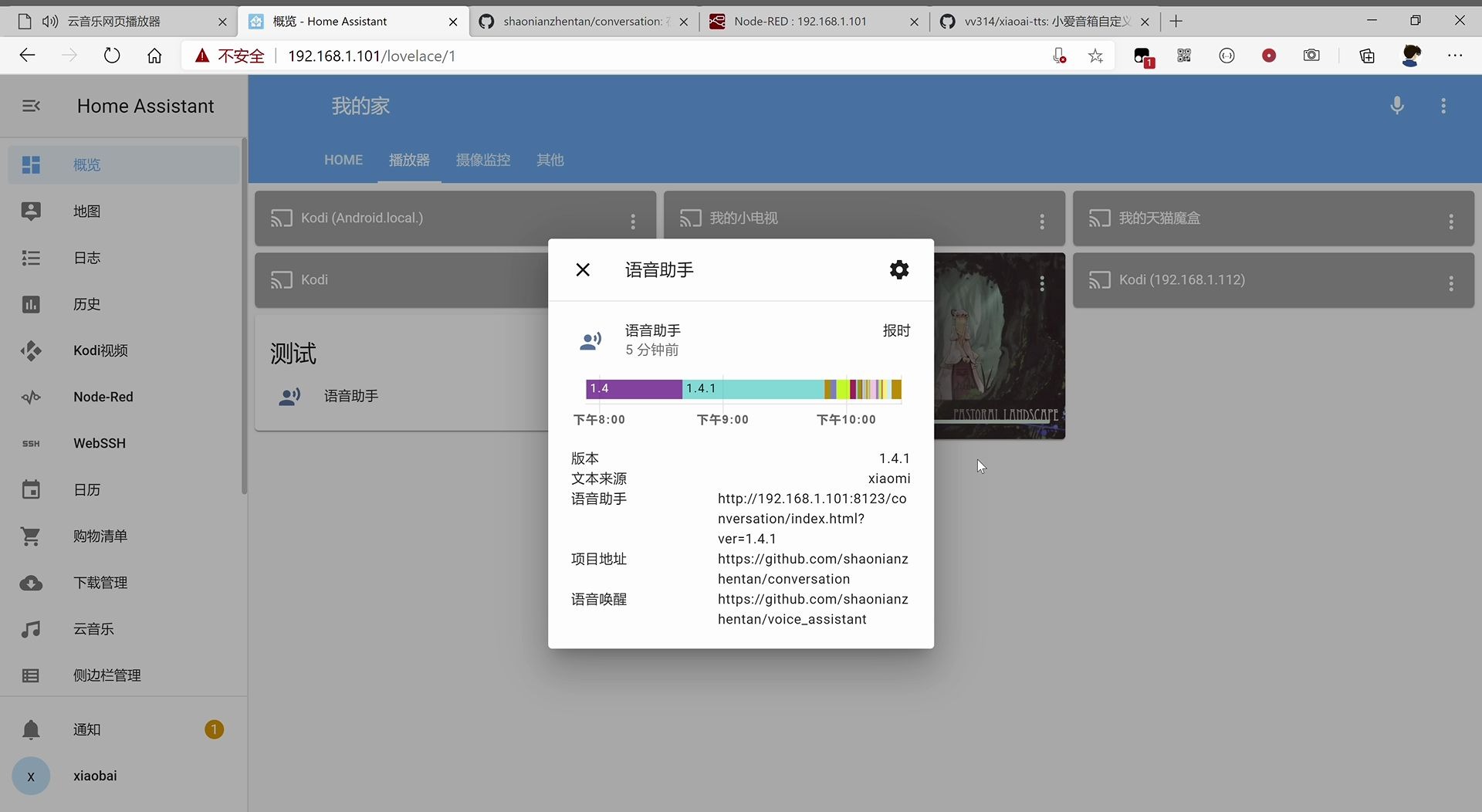Open options menu on the album art card

[x=1042, y=283]
